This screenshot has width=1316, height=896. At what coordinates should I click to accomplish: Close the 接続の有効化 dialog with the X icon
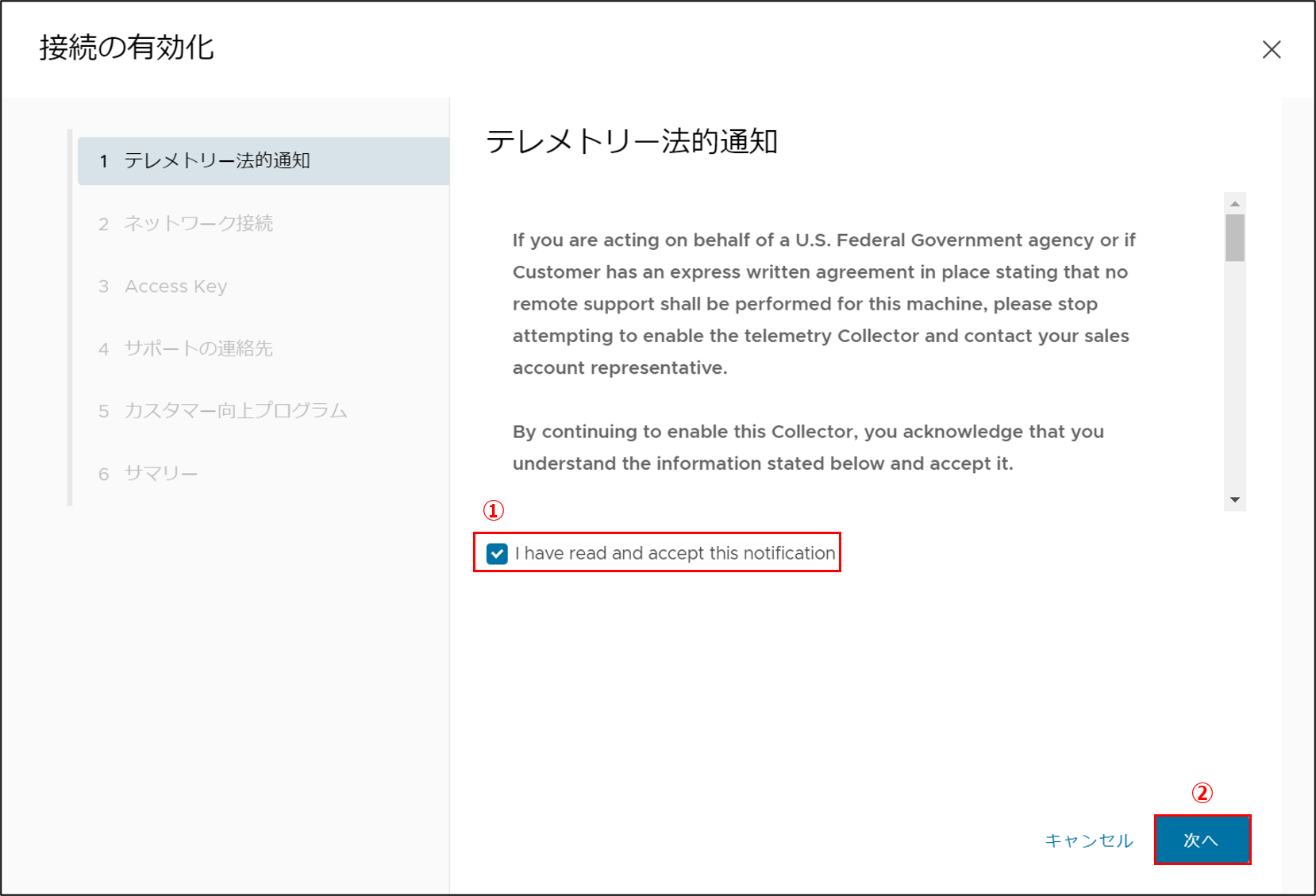(x=1272, y=50)
